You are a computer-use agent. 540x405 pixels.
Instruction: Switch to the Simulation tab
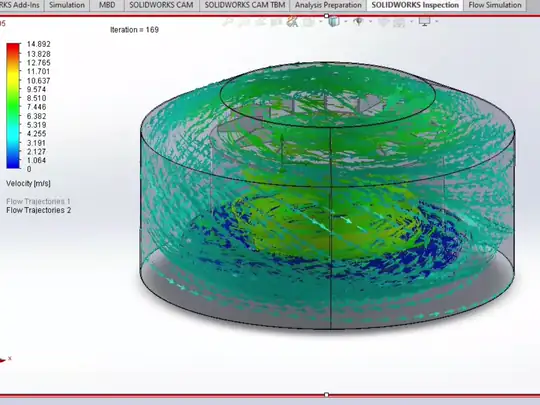point(67,5)
